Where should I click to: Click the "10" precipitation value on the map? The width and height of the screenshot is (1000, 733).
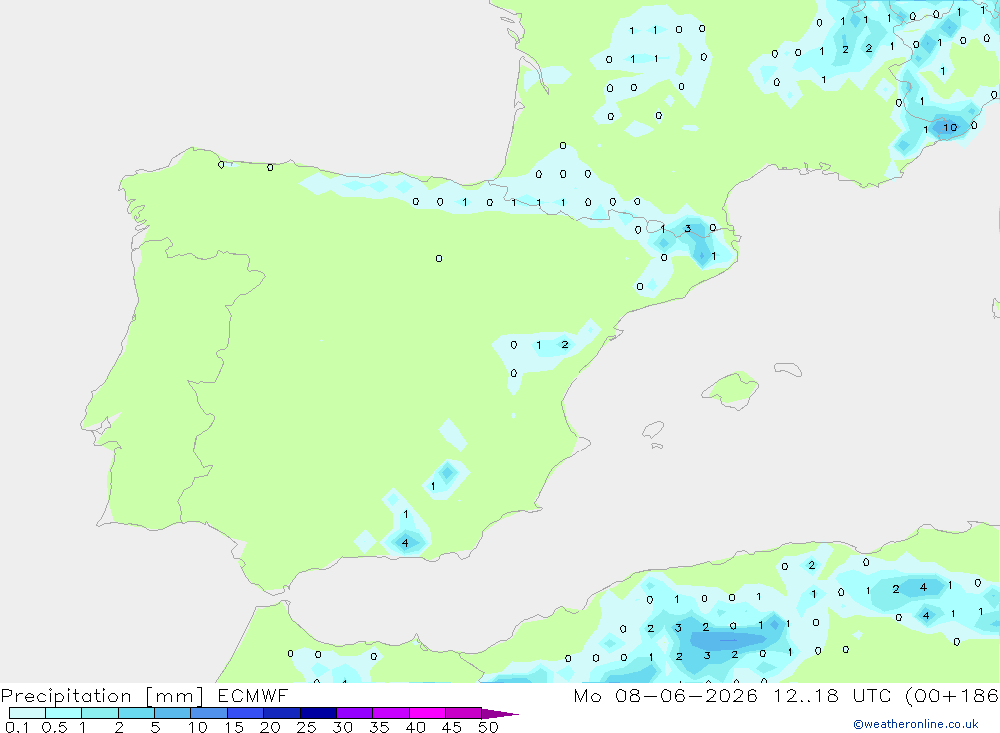click(x=950, y=128)
